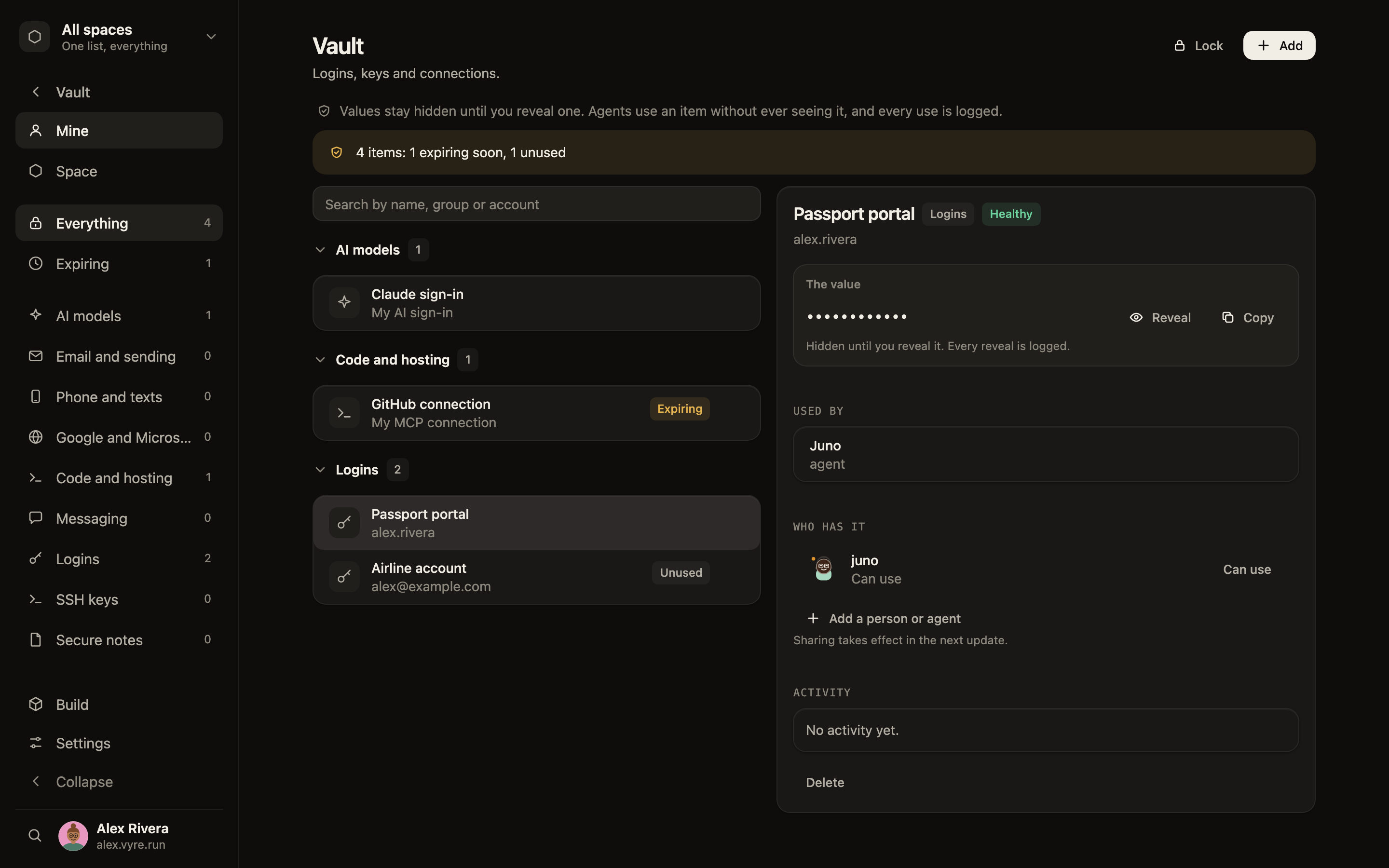Filter by Google and Microsoft category

119,437
